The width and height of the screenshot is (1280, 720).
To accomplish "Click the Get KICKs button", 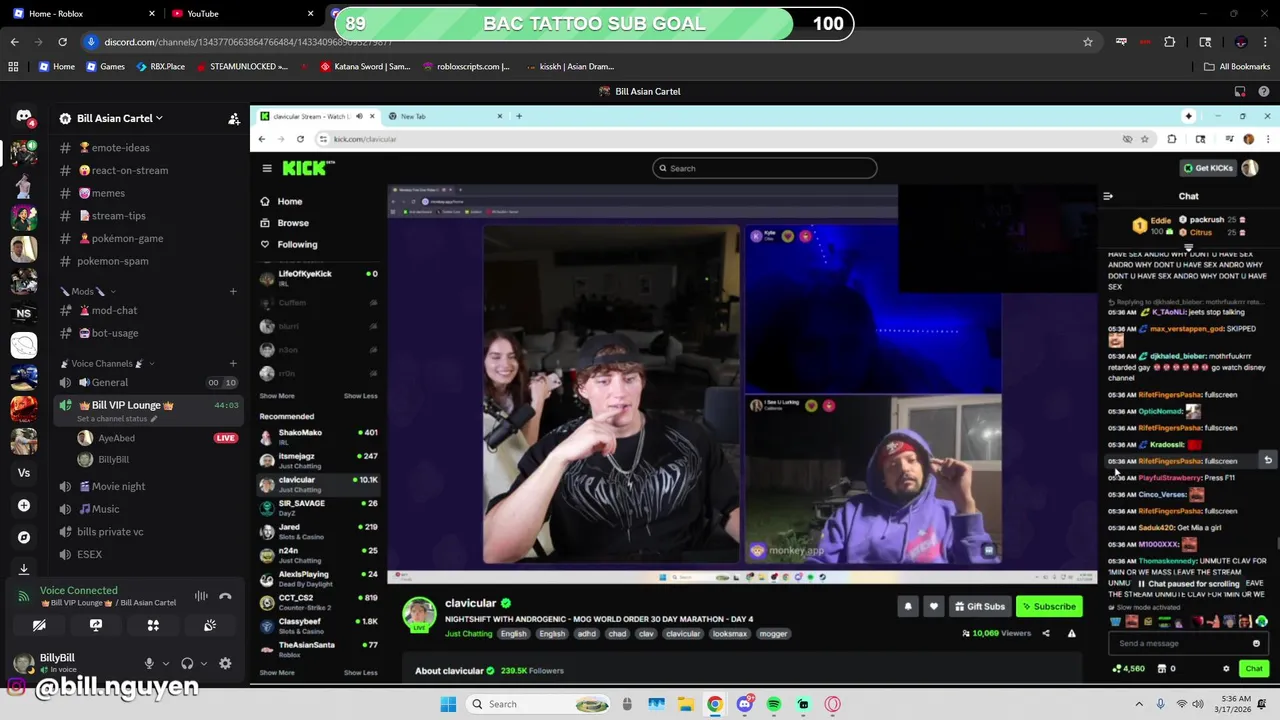I will [1207, 168].
